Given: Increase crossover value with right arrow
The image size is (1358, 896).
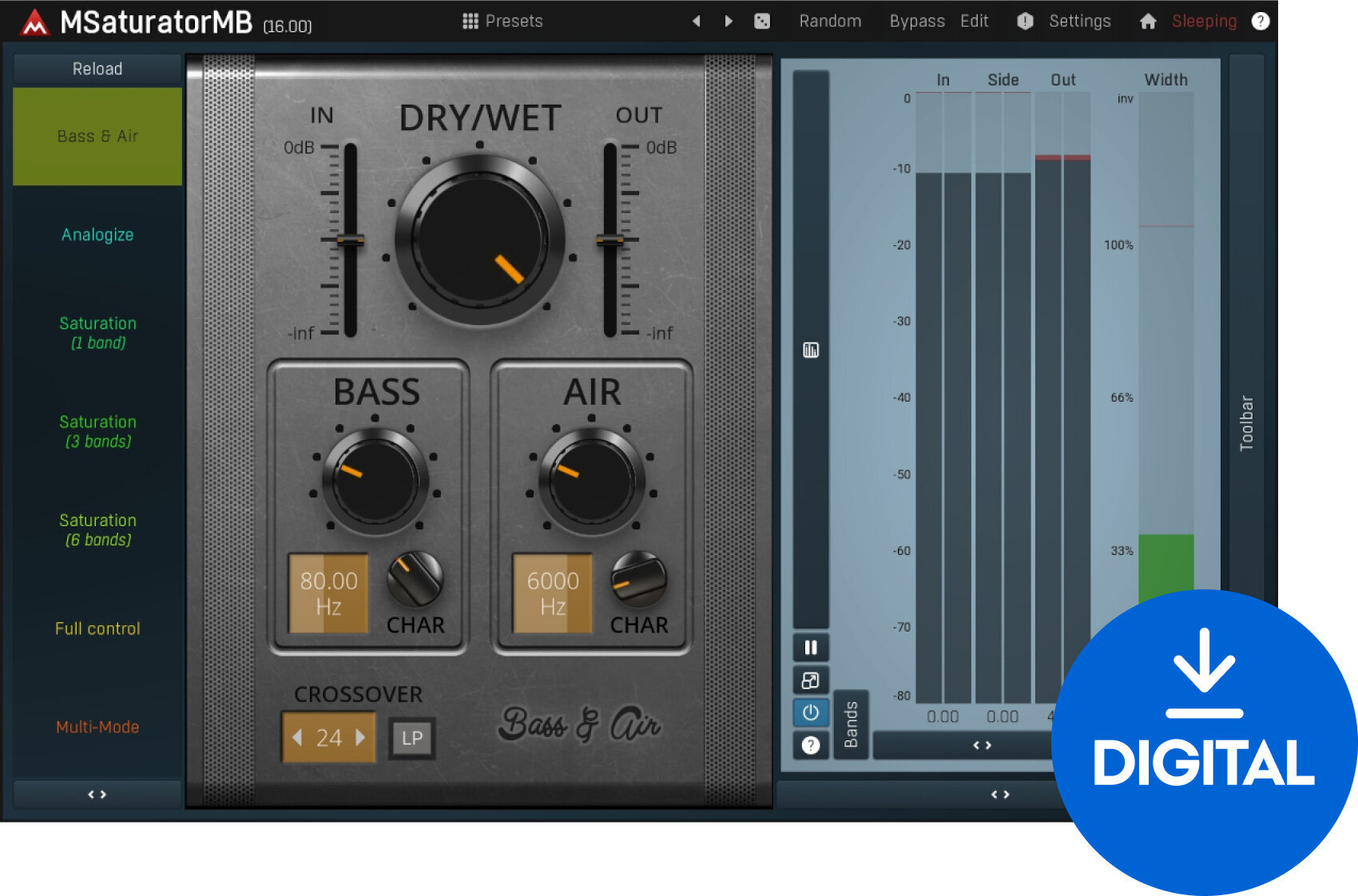Looking at the screenshot, I should pyautogui.click(x=361, y=737).
